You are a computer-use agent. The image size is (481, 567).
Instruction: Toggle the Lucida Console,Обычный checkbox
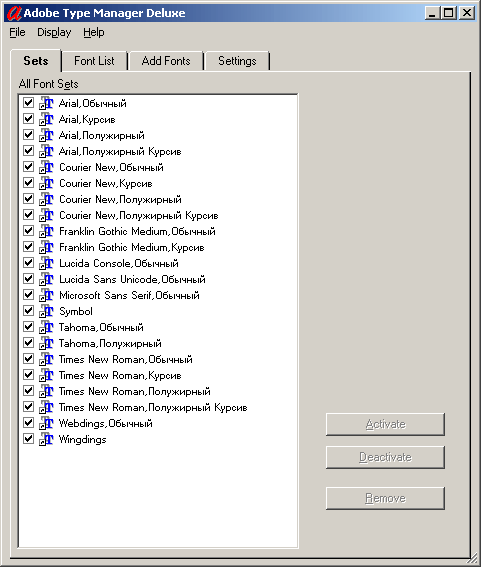(28, 263)
